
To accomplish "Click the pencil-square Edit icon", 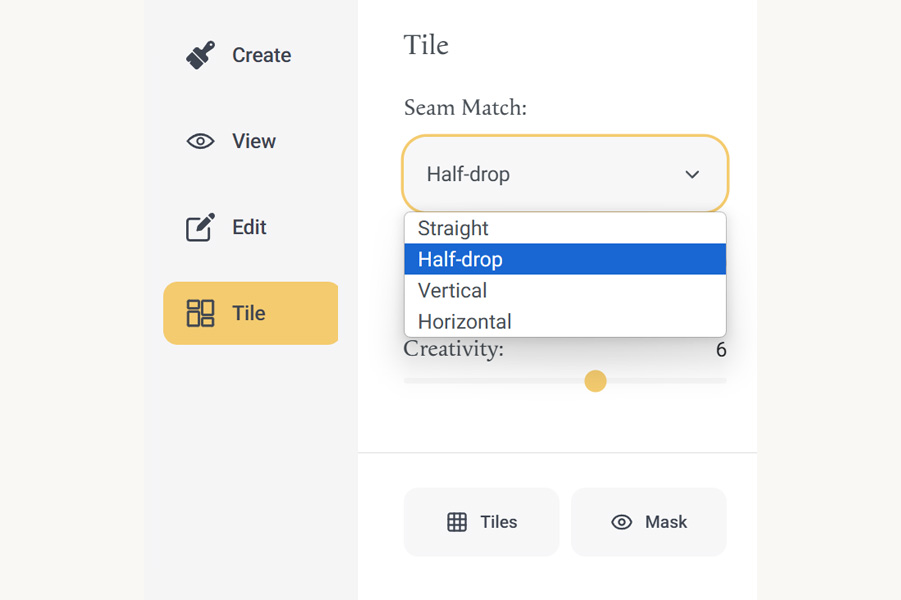I will [201, 227].
